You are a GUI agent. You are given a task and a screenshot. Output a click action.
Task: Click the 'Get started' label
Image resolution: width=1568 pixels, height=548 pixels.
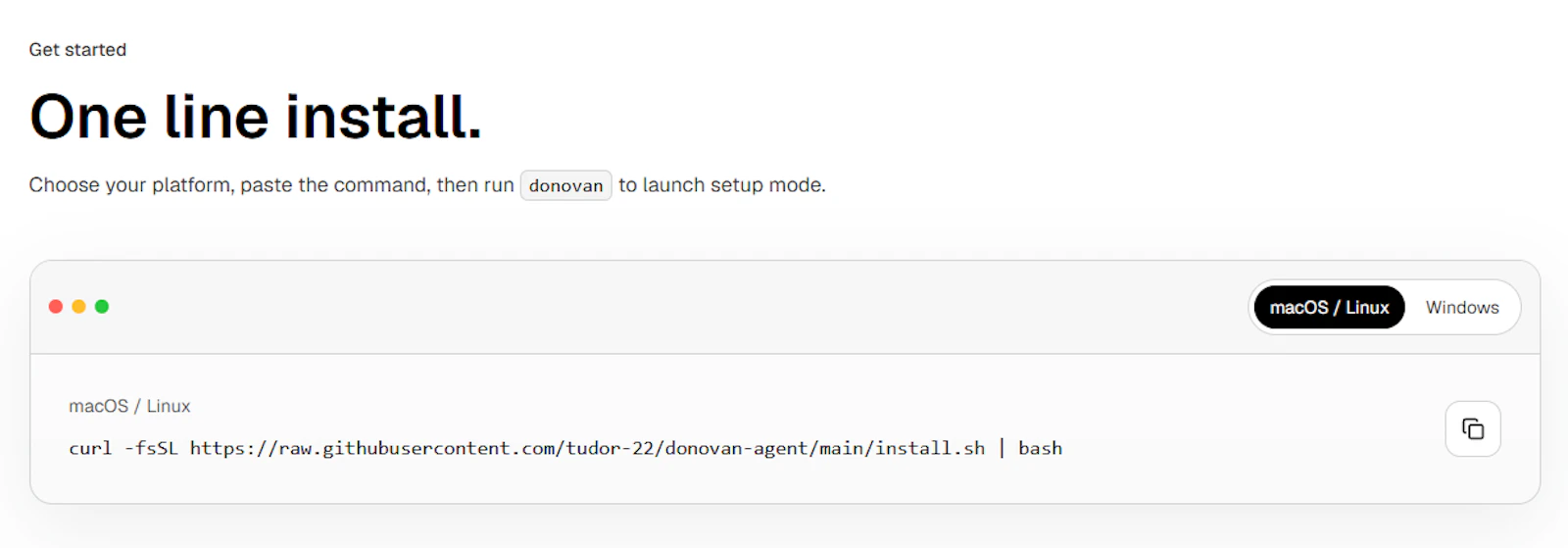click(77, 50)
